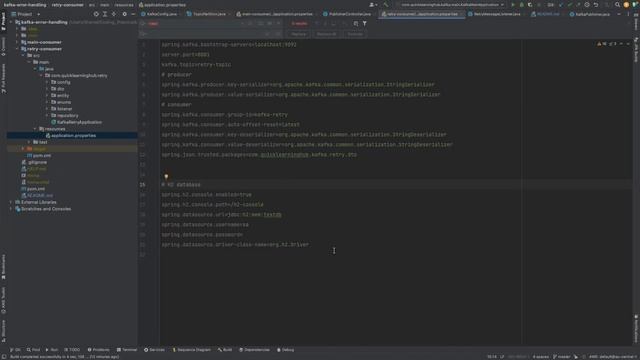Expand the config package folder
Screen dimensions: 640x360
click(x=47, y=82)
